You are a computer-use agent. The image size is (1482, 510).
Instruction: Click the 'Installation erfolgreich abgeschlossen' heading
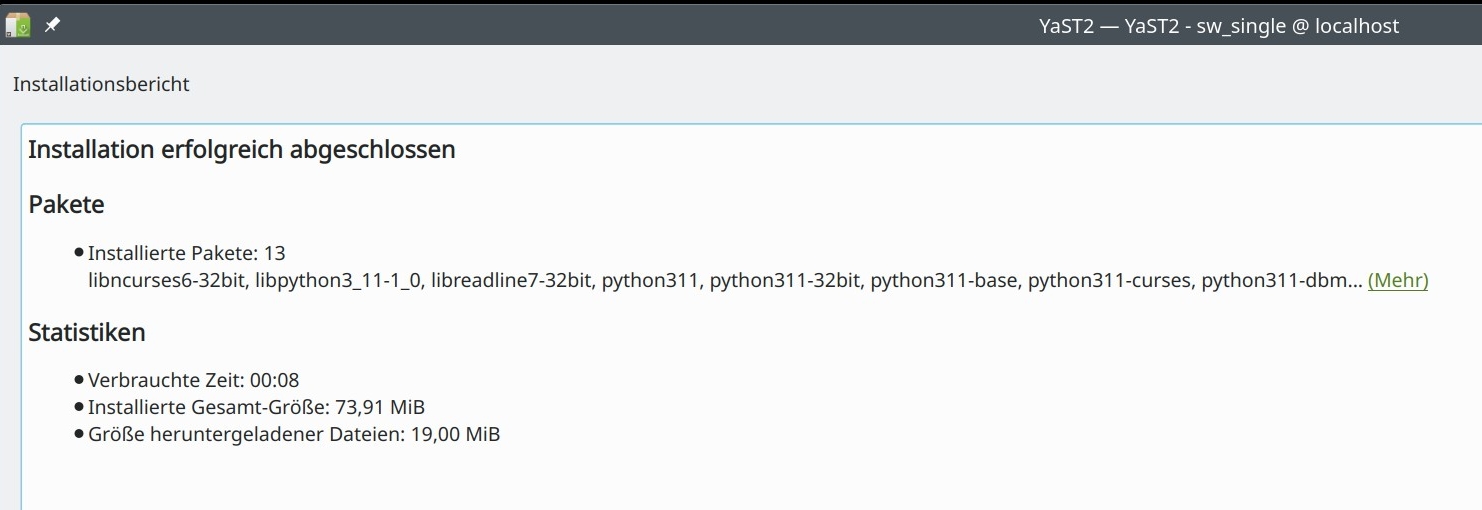point(242,150)
